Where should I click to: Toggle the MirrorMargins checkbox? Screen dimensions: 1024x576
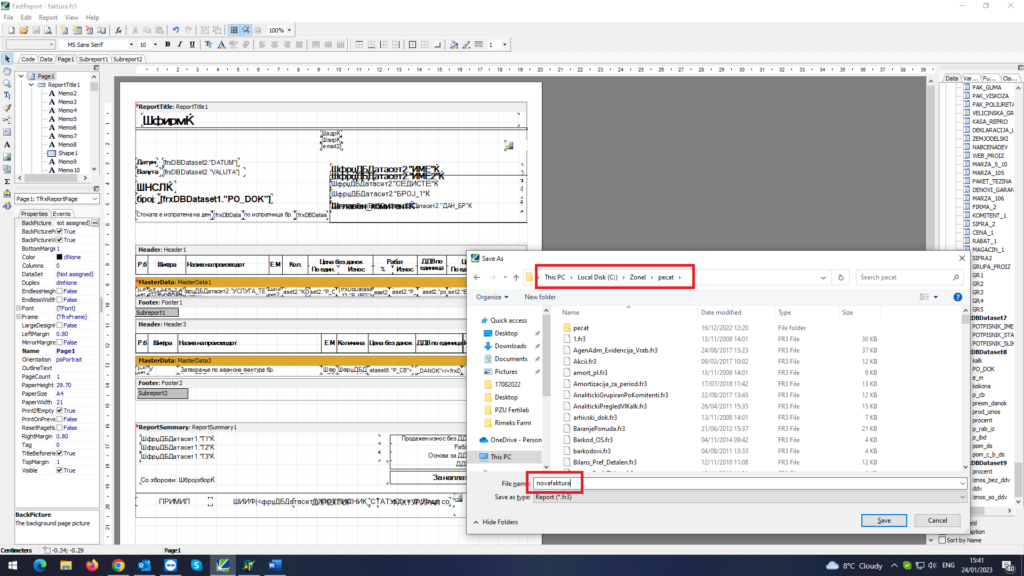(x=59, y=342)
